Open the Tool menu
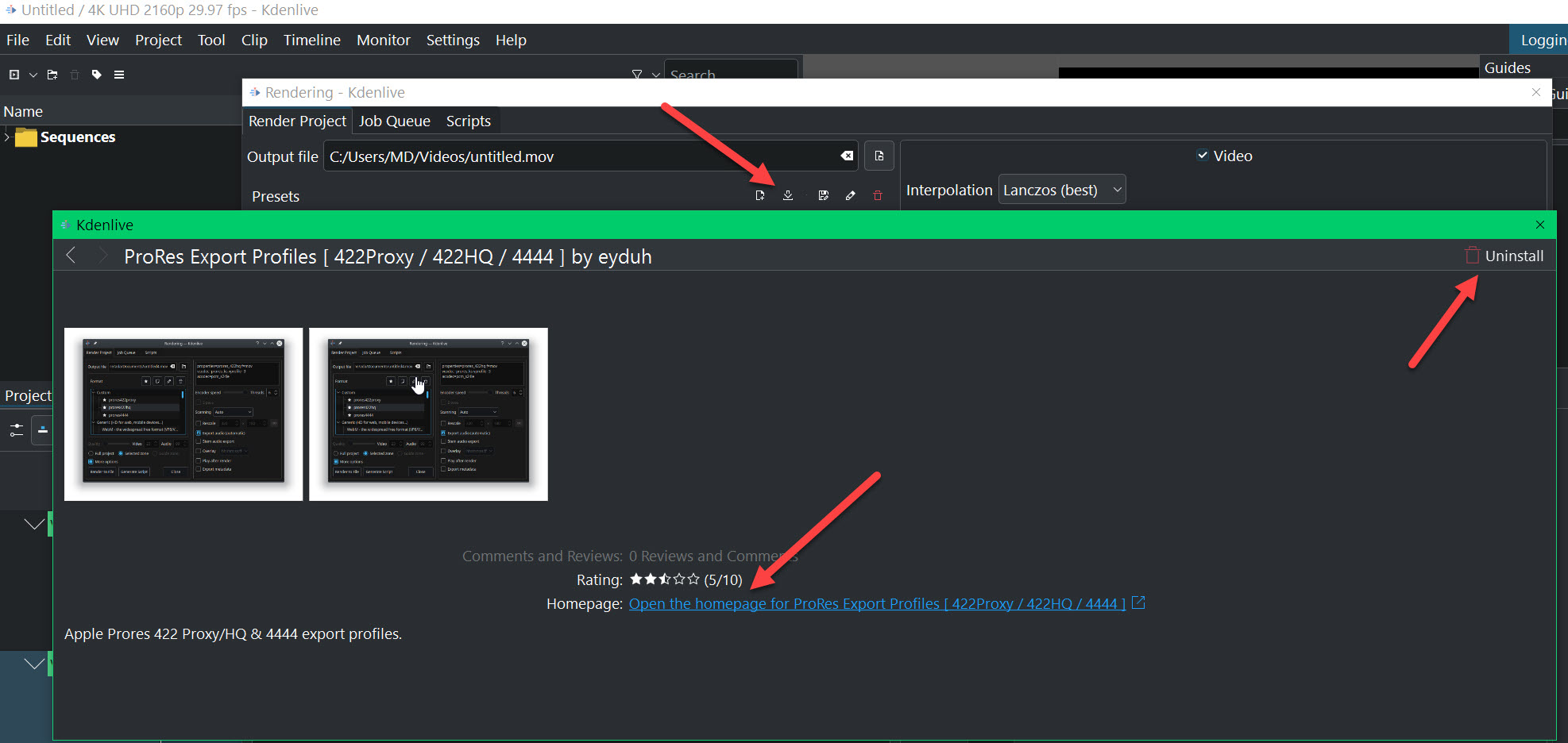Viewport: 1568px width, 743px height. [x=211, y=40]
